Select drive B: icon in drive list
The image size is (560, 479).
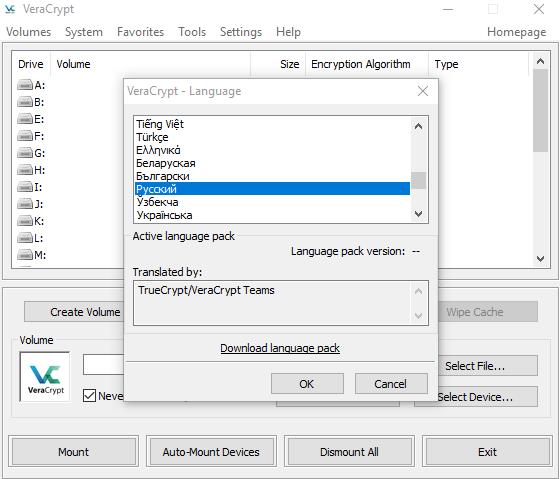[25, 102]
